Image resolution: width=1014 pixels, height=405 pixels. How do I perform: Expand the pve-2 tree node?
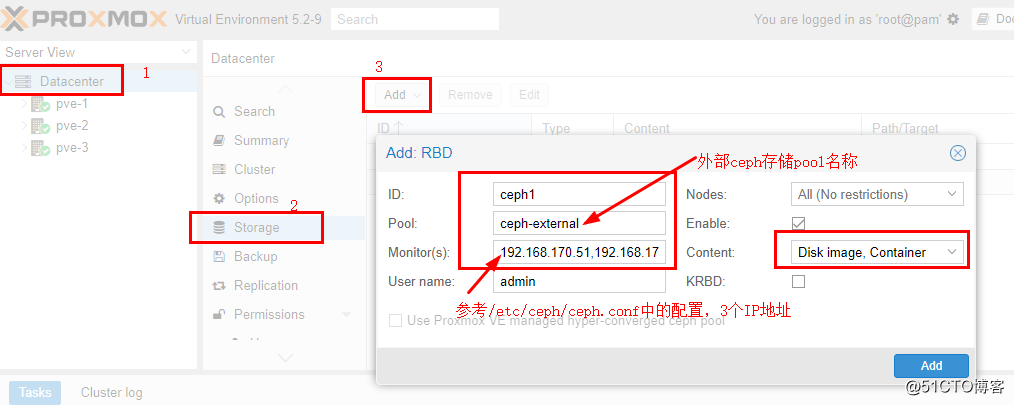(25, 126)
